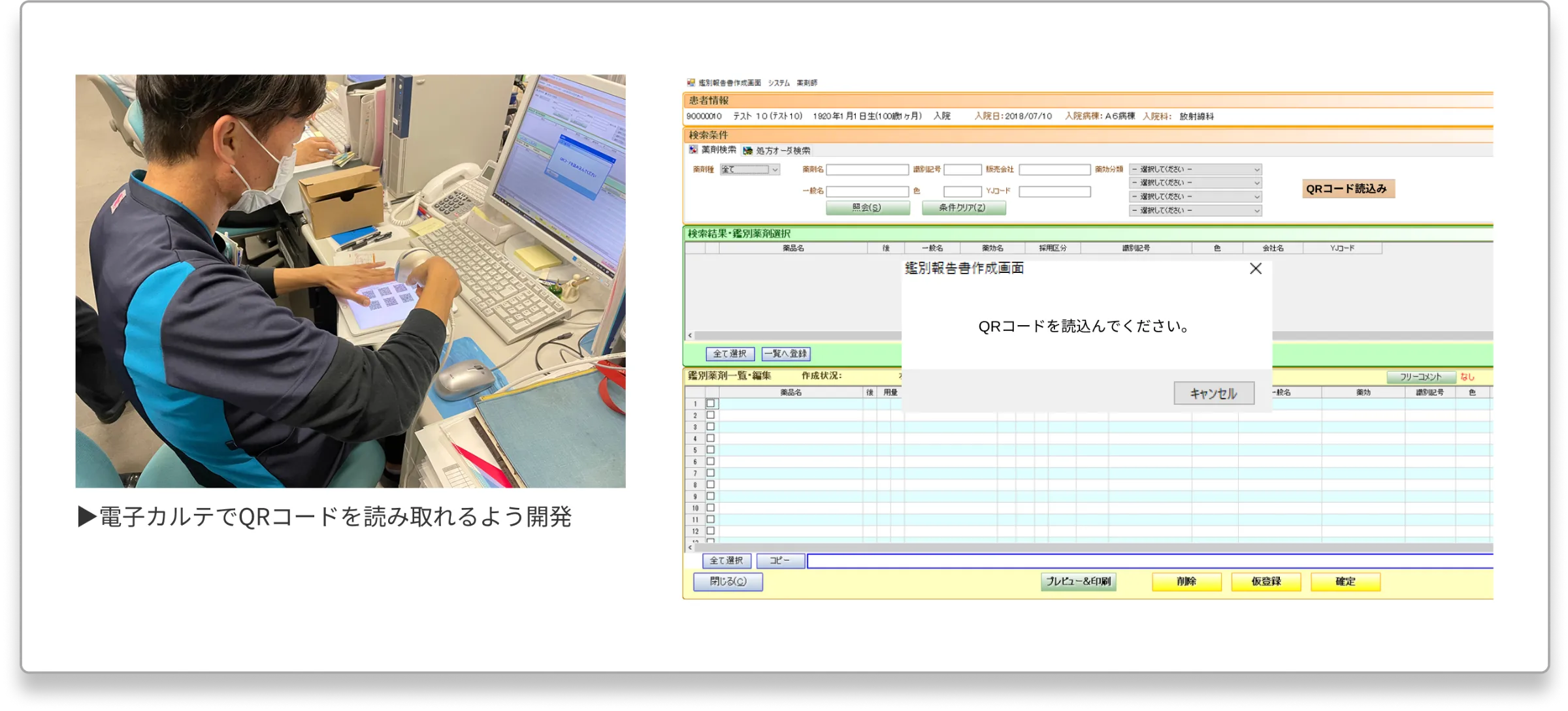The image size is (1568, 711).
Task: Click the 照会(S) search button
Action: pyautogui.click(x=867, y=208)
